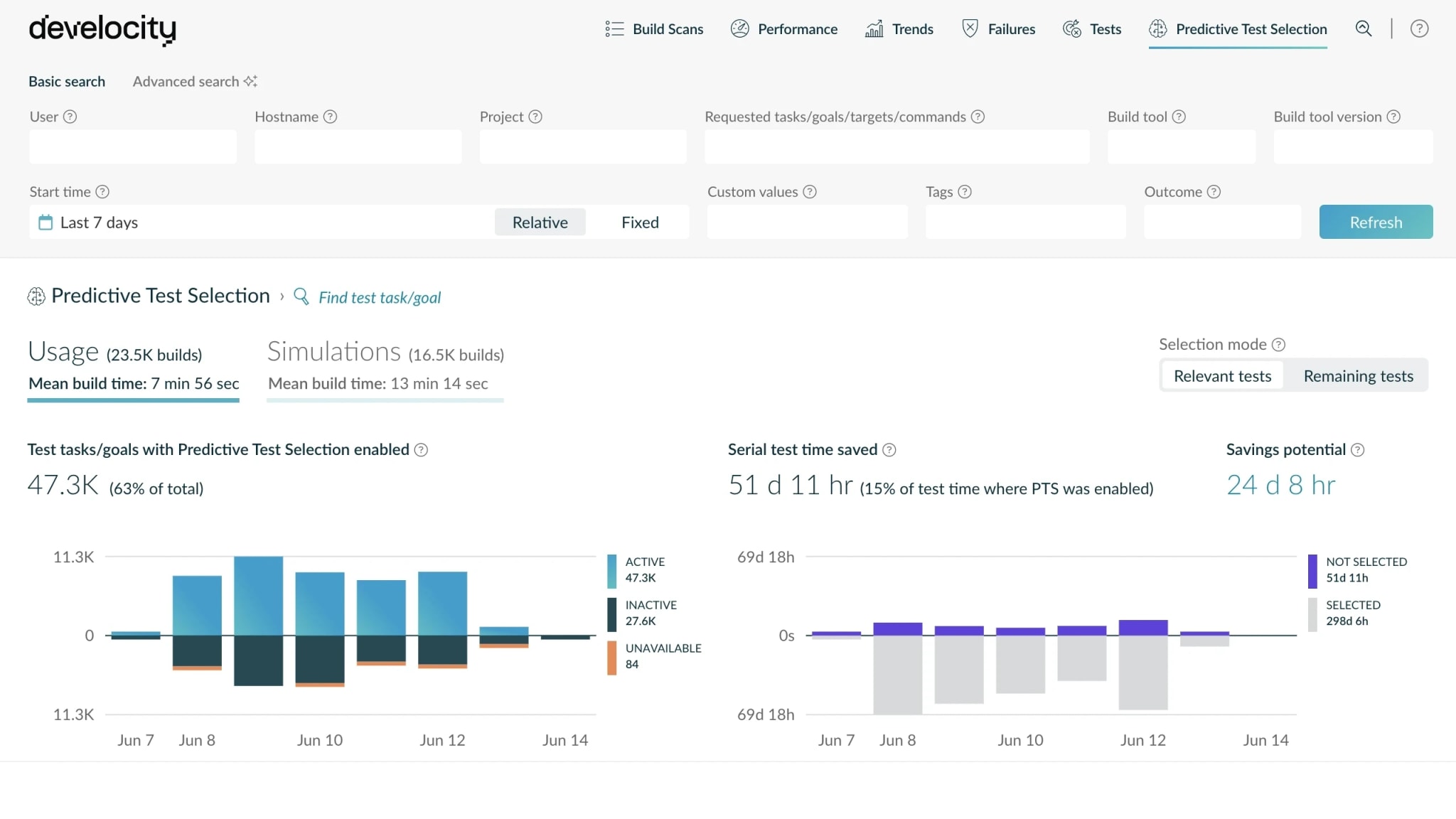Click the Build Scans list icon
Viewport: 1456px width, 819px height.
point(614,29)
